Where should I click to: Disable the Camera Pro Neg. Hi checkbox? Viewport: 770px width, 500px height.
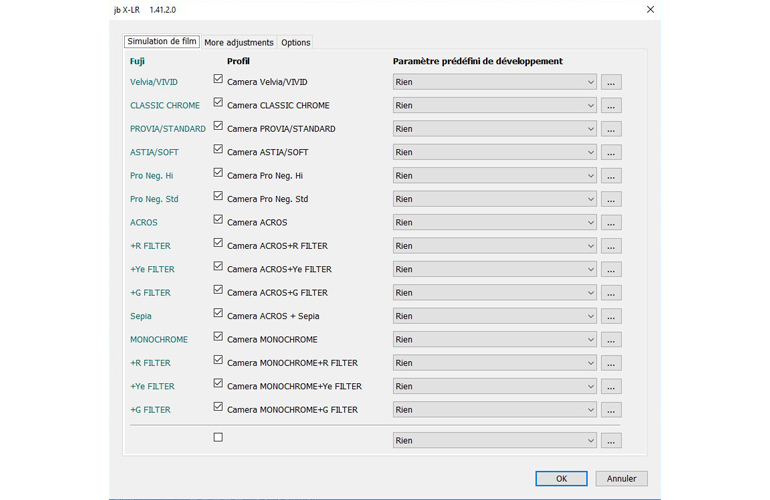218,173
